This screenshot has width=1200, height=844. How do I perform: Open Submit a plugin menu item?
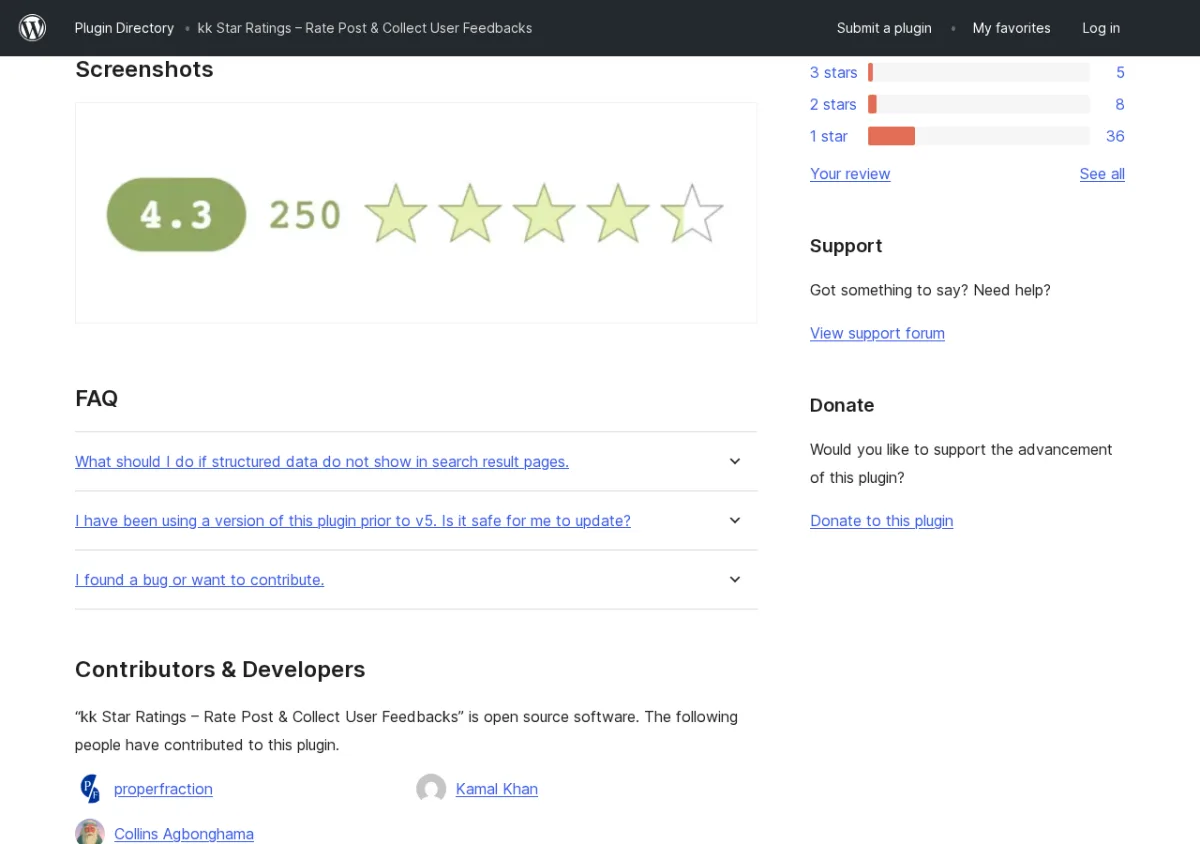884,28
